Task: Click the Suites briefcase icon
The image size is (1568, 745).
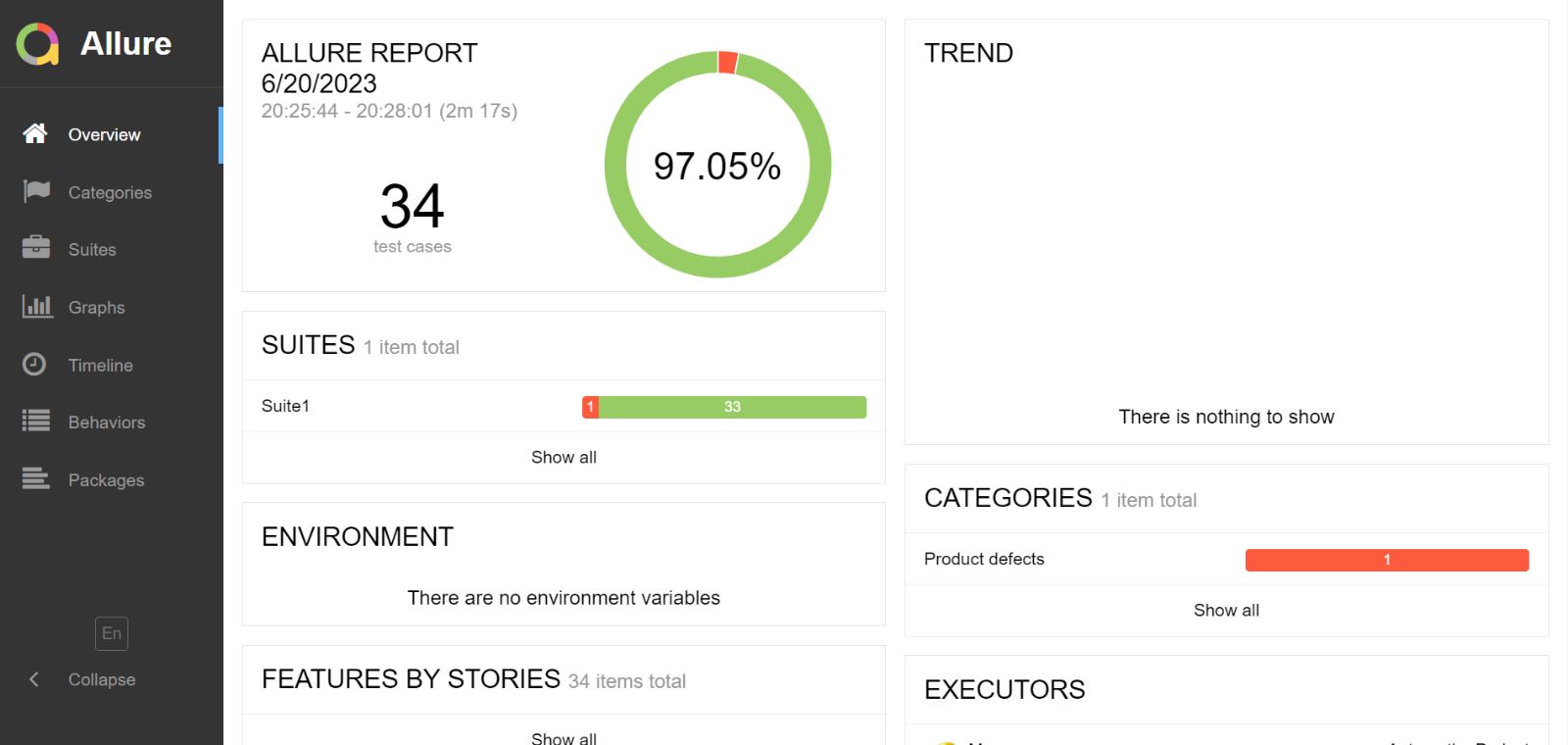Action: pos(36,248)
